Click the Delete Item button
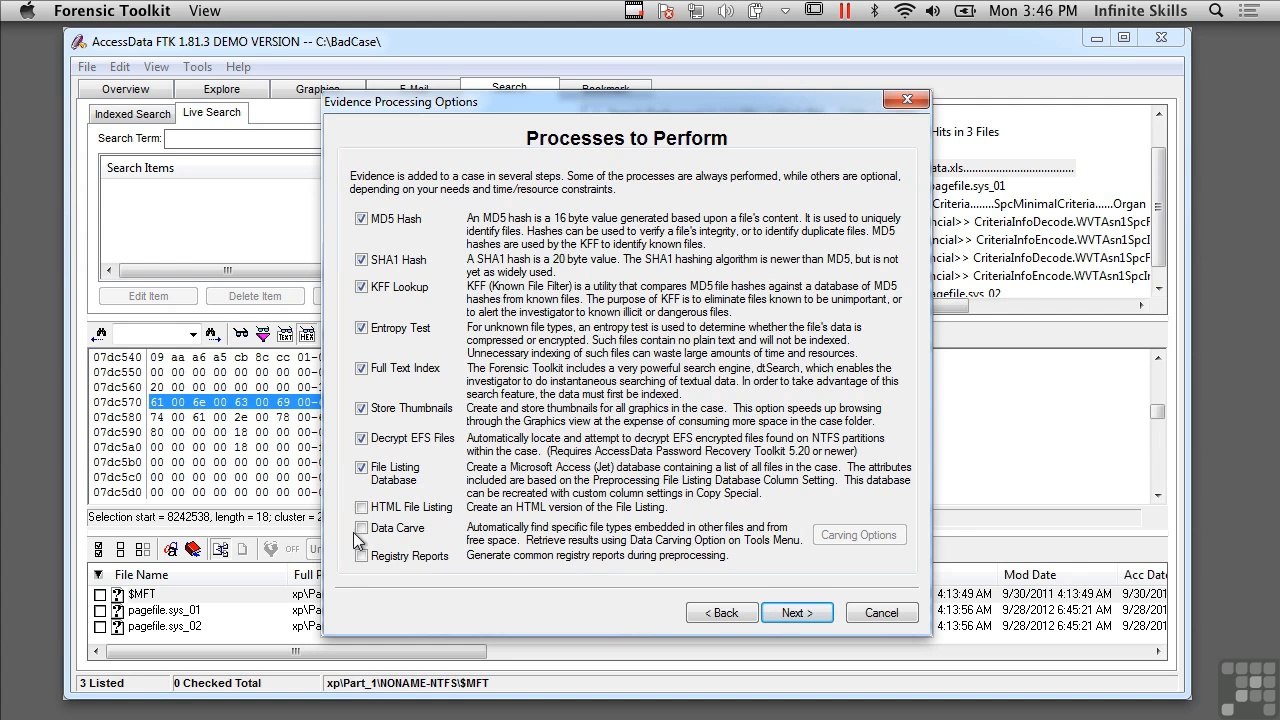 tap(255, 296)
